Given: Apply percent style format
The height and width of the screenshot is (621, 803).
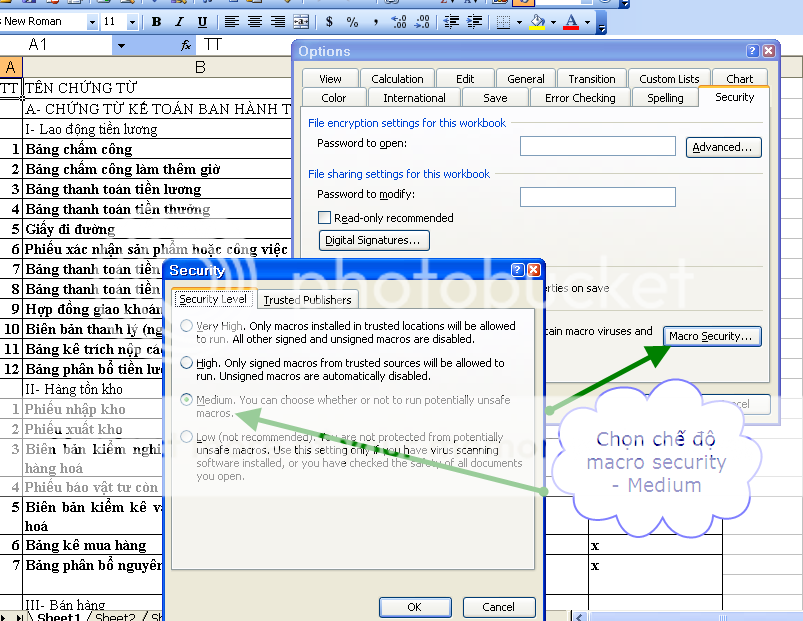Looking at the screenshot, I should [x=352, y=21].
